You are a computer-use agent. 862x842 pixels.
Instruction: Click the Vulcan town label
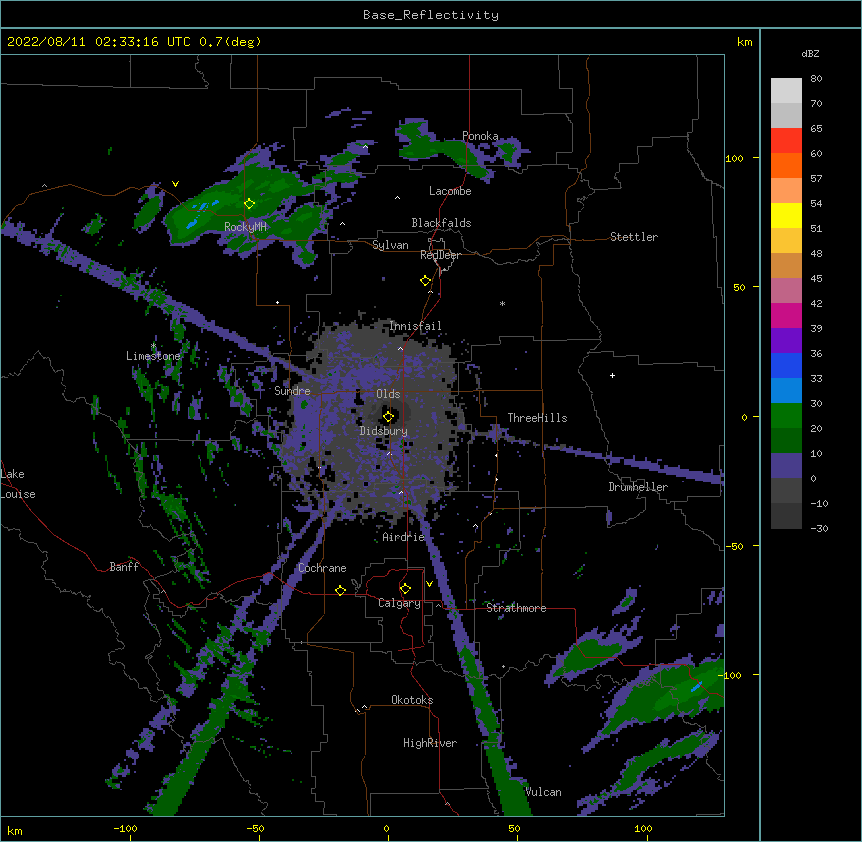point(543,792)
